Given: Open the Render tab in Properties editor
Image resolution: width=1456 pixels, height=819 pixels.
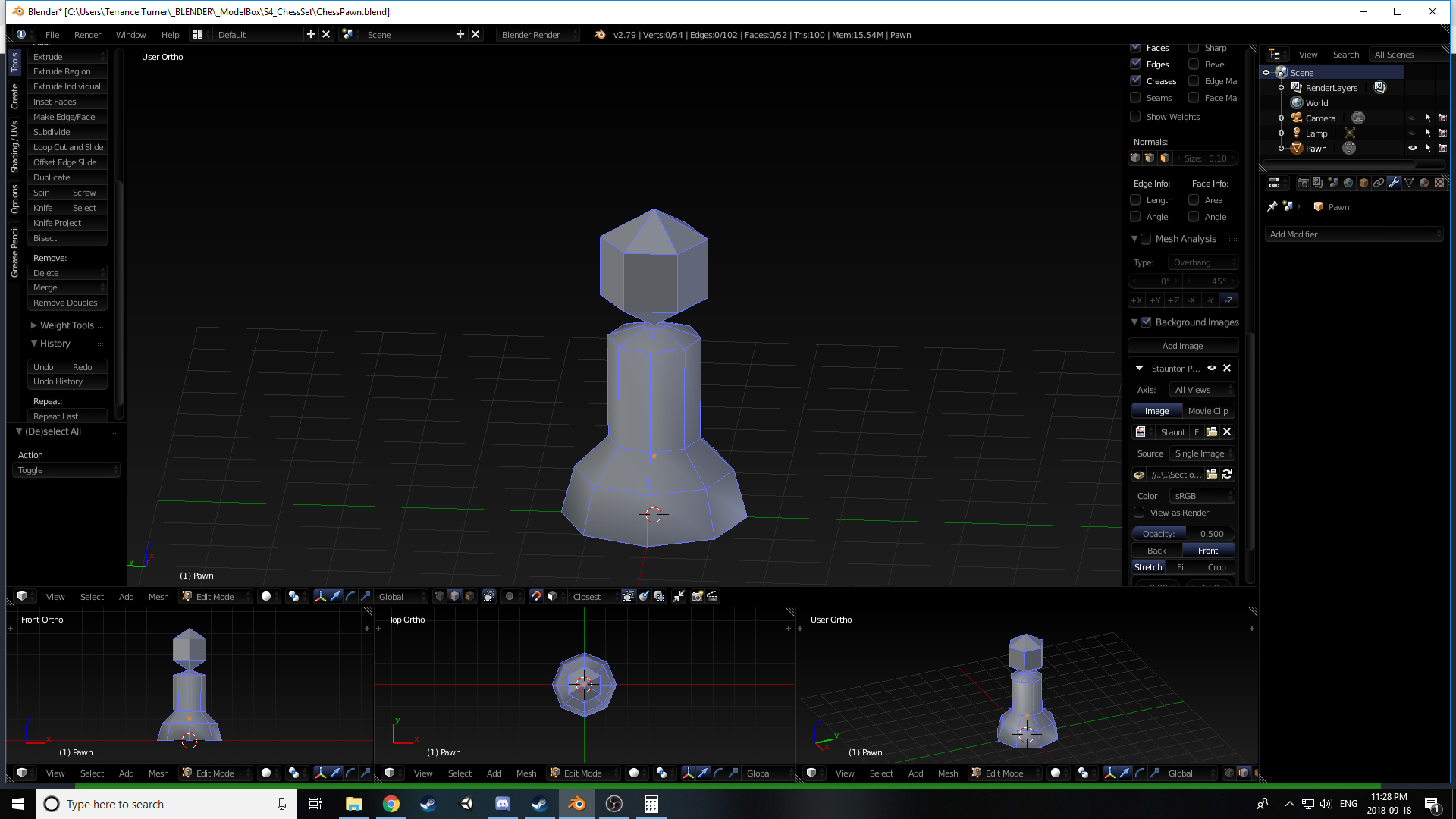Looking at the screenshot, I should (x=1303, y=183).
